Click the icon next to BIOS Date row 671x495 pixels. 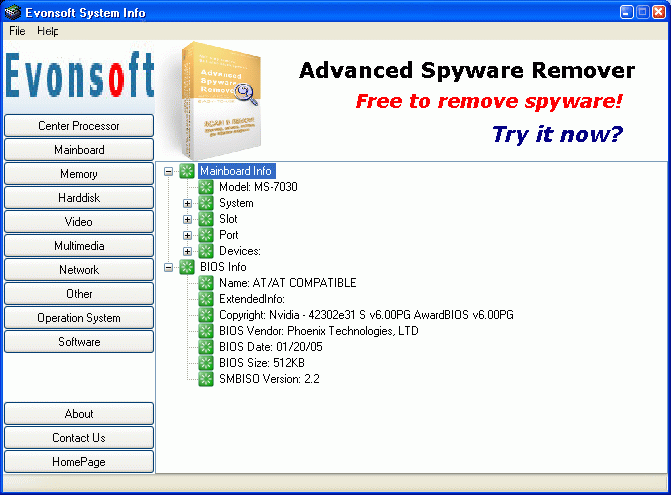coord(206,347)
